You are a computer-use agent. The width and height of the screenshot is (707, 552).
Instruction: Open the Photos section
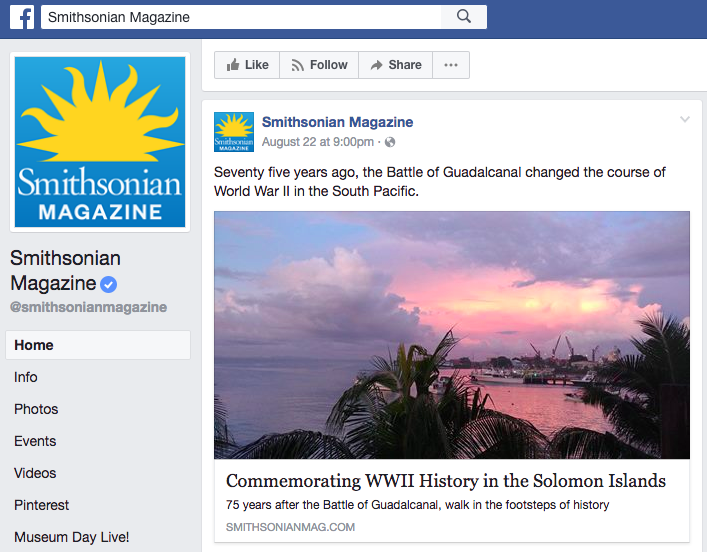point(36,409)
